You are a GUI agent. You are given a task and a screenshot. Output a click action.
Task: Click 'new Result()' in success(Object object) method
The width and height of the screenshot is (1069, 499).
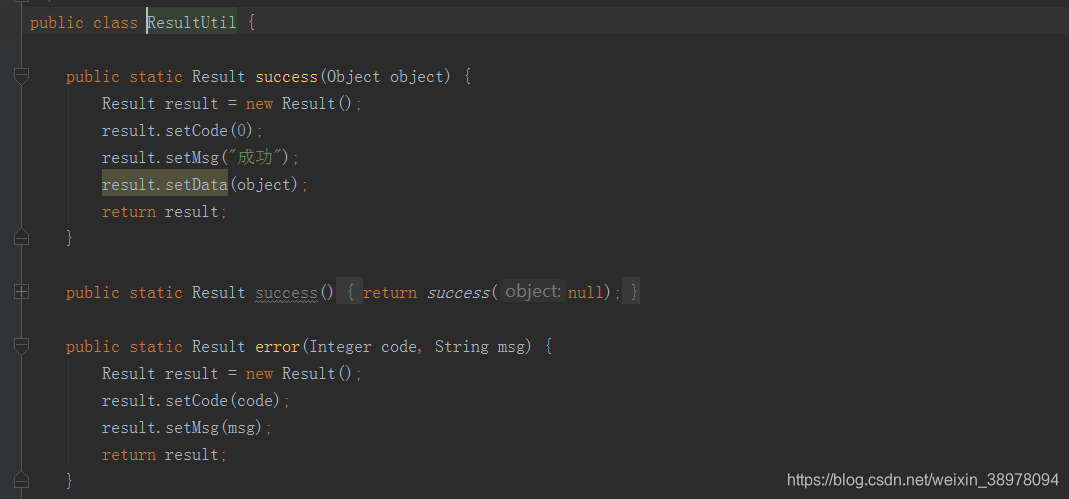coord(301,104)
